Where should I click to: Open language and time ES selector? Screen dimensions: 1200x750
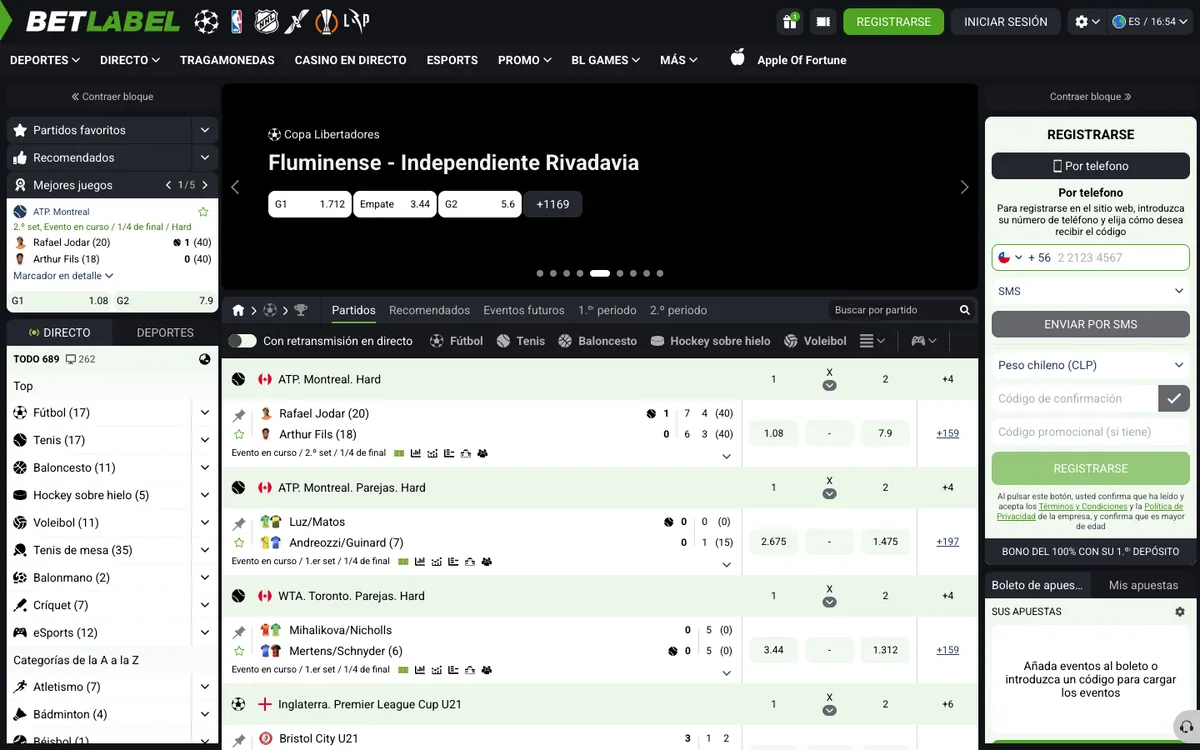pos(1151,21)
